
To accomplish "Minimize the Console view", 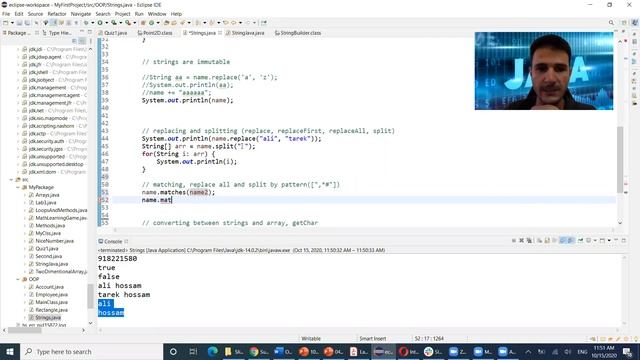I will [x=616, y=241].
